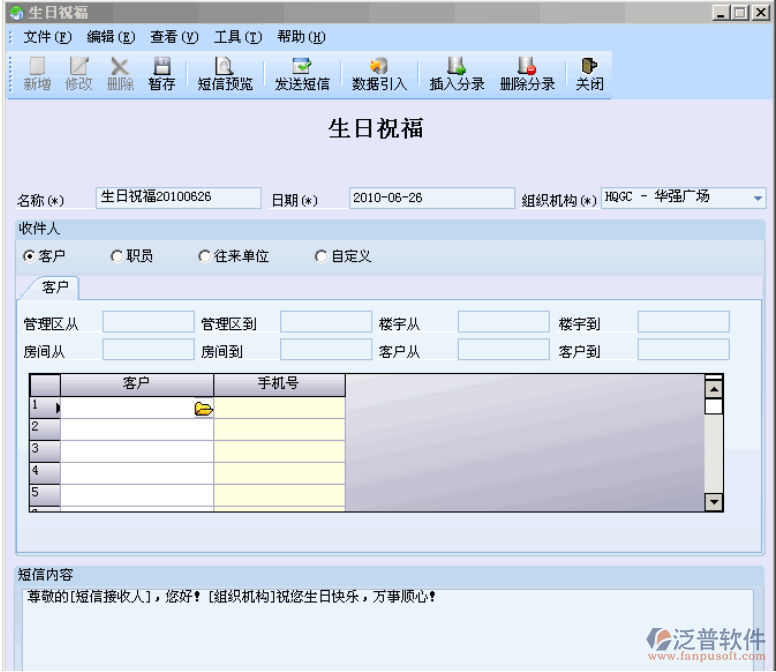Click the 名称 input field
Image resolution: width=776 pixels, height=672 pixels.
click(178, 198)
